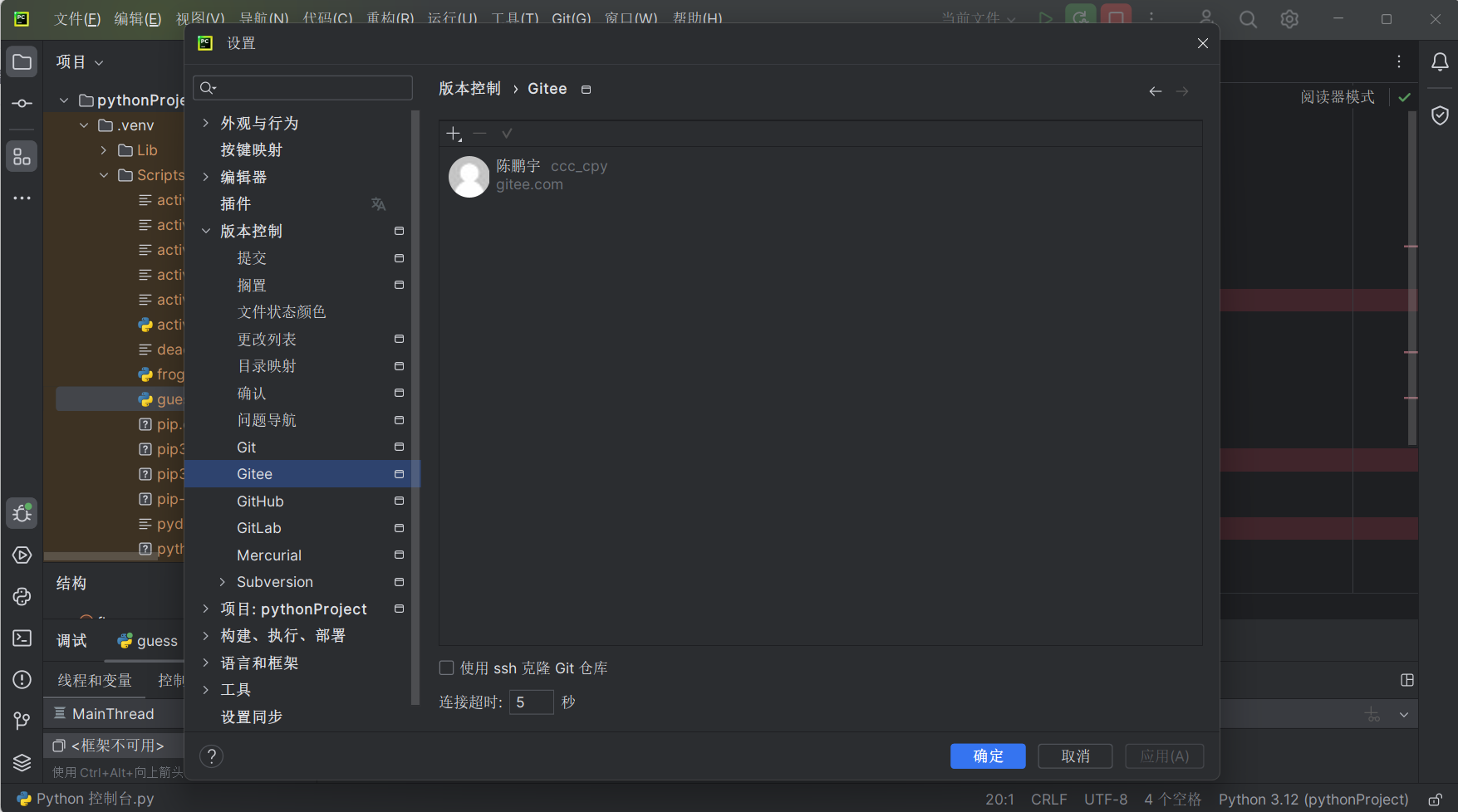Open the Project tool window folder icon
The width and height of the screenshot is (1458, 812).
pyautogui.click(x=22, y=62)
